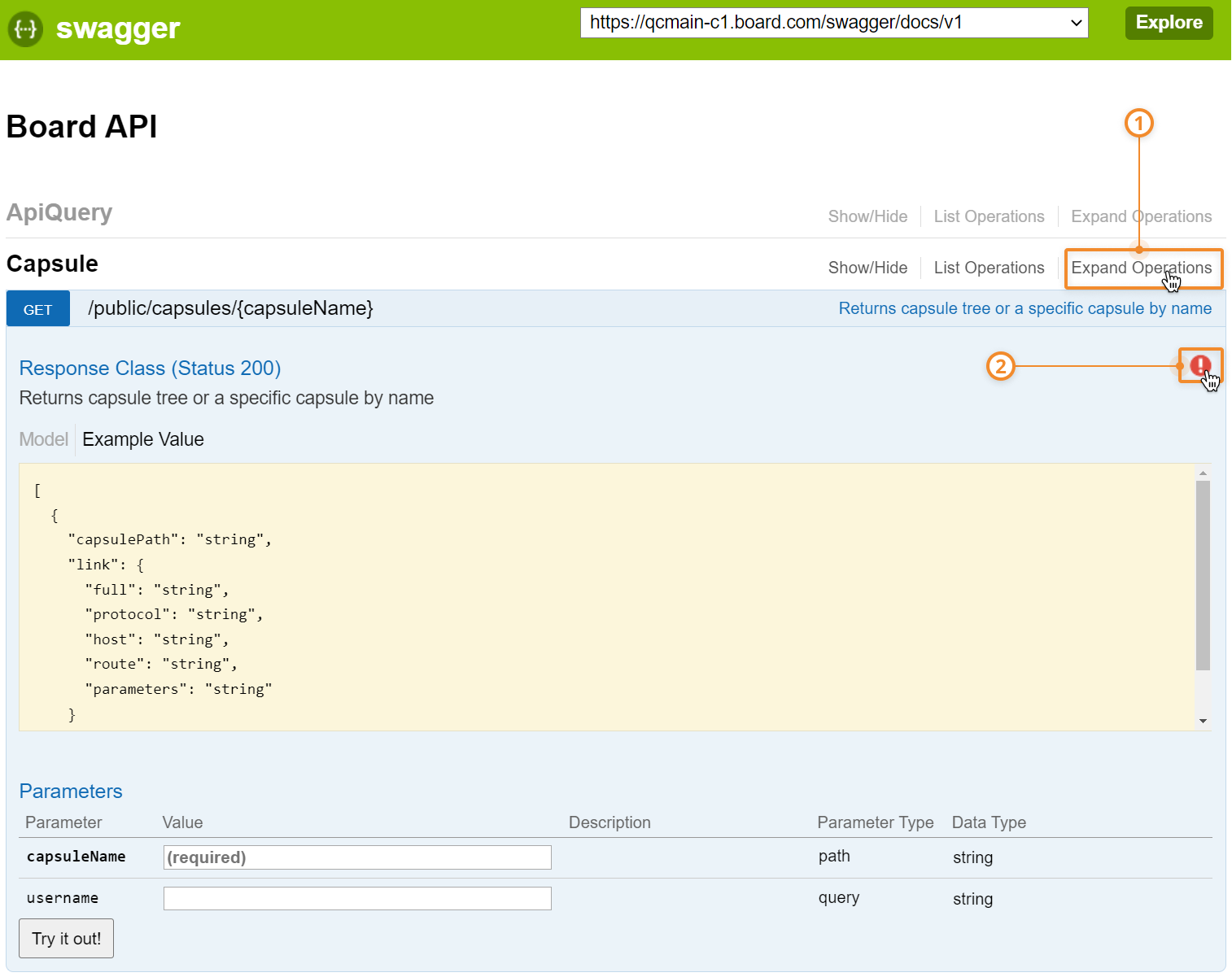Click the '"capsulePath": "string"' JSON line
This screenshot has width=1232, height=977.
tap(170, 539)
